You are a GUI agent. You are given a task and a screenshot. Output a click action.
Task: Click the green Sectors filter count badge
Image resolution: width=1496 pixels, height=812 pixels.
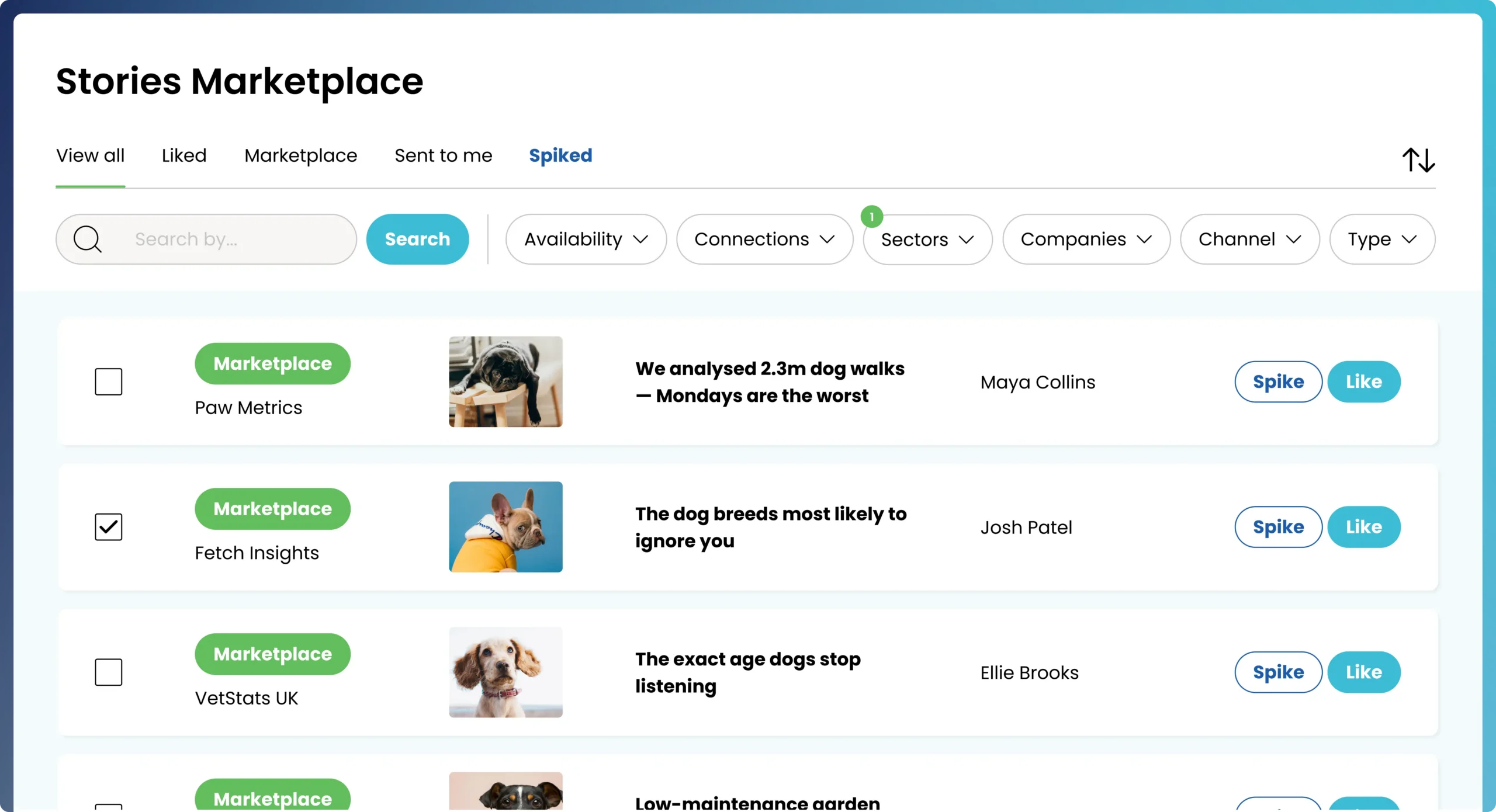[871, 217]
